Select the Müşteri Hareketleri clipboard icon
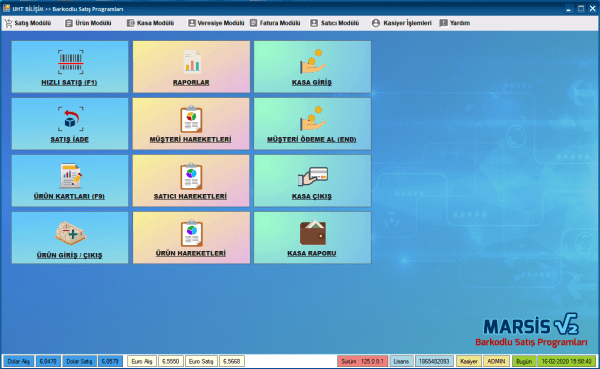The width and height of the screenshot is (600, 369). 191,119
